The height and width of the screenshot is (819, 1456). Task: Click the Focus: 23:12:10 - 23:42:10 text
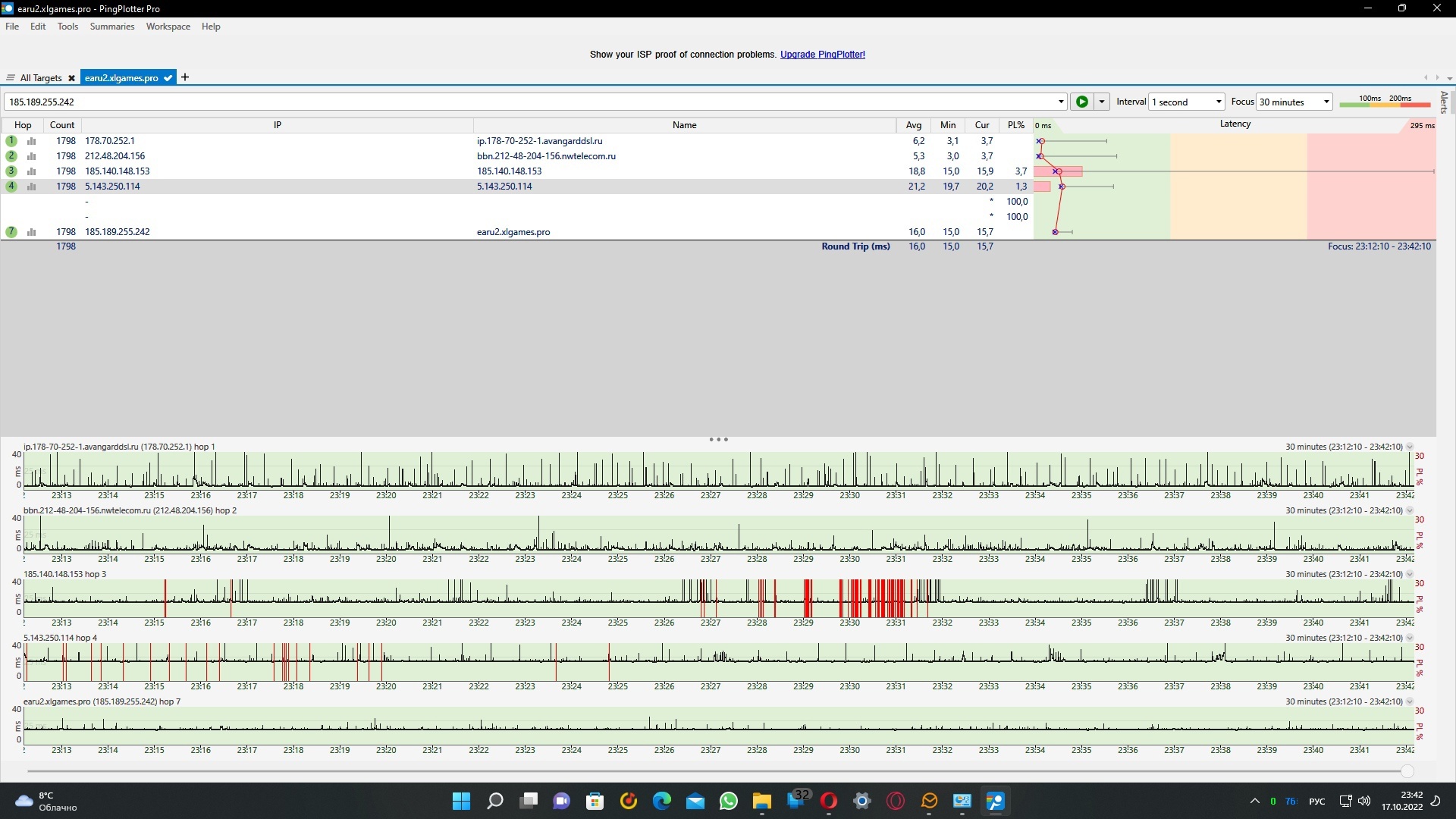1379,246
